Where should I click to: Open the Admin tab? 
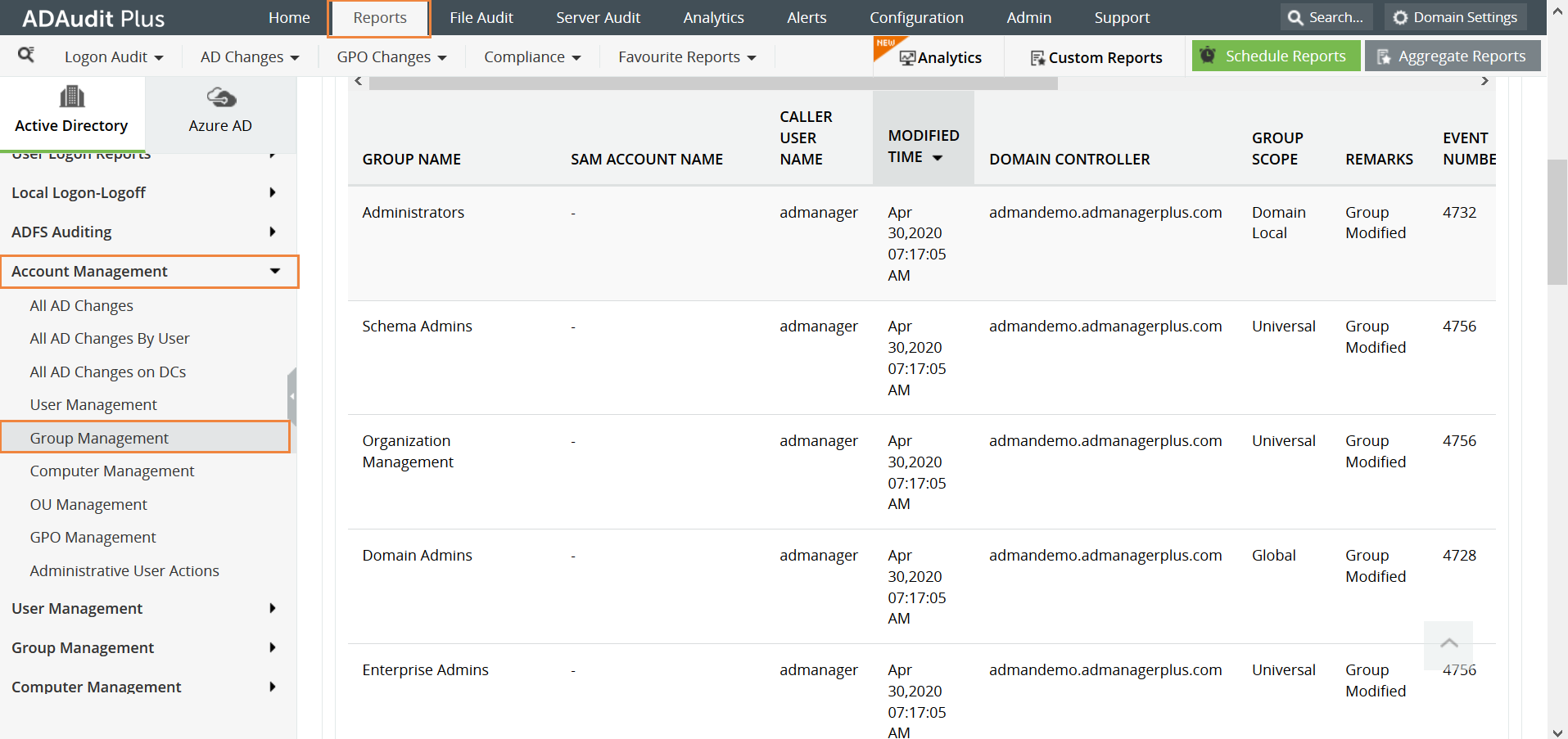1028,17
